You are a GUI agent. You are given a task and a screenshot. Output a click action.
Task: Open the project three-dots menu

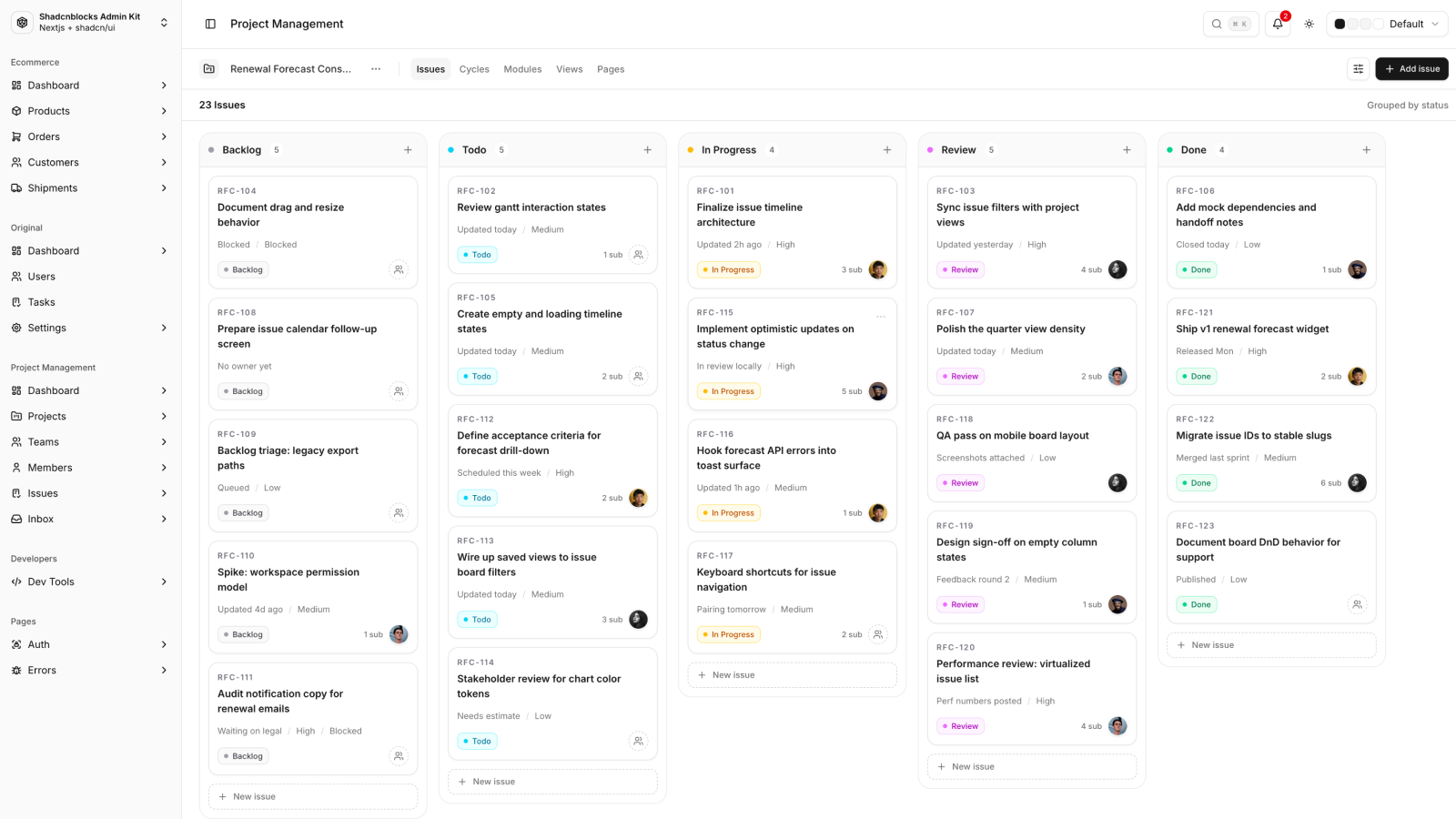[376, 69]
